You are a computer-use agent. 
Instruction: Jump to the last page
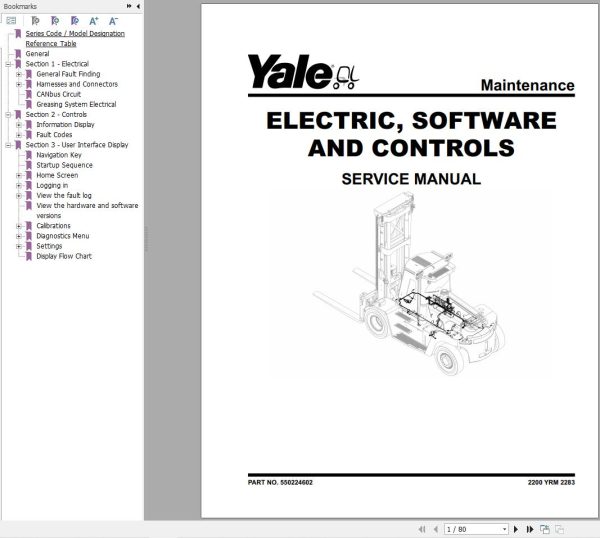coord(530,529)
